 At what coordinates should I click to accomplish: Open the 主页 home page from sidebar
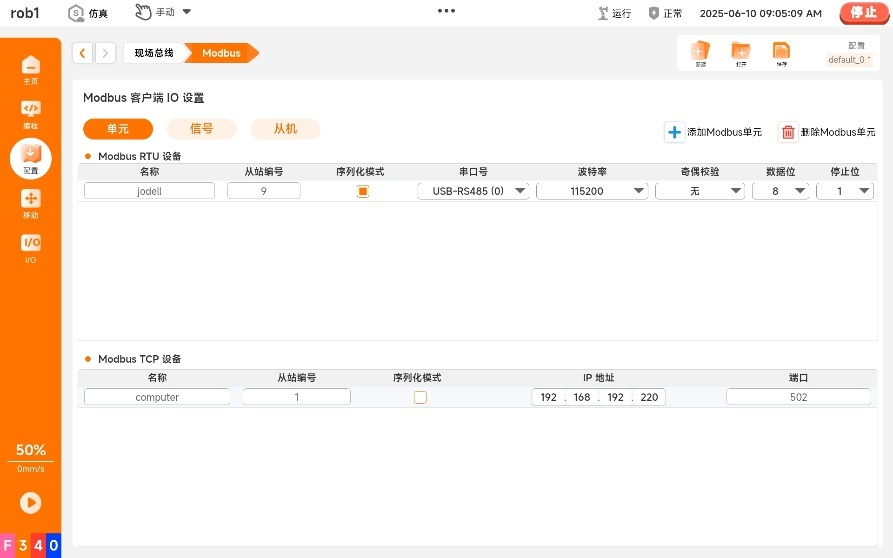click(x=31, y=68)
